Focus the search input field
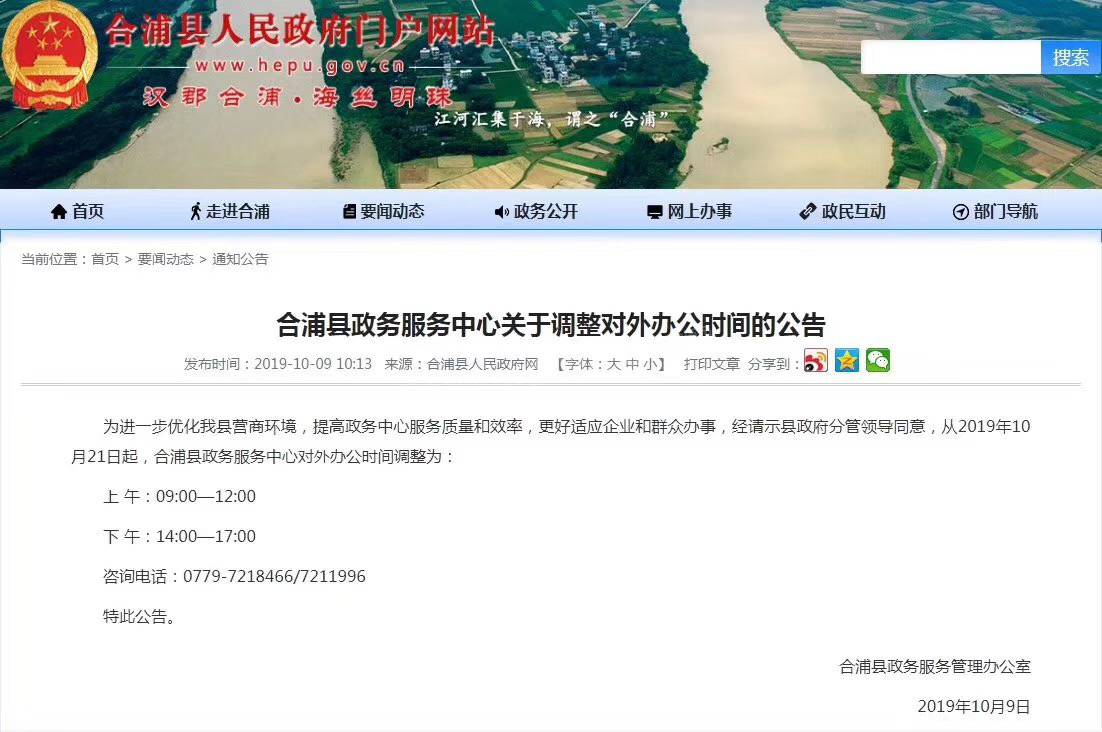This screenshot has width=1102, height=732. 951,57
